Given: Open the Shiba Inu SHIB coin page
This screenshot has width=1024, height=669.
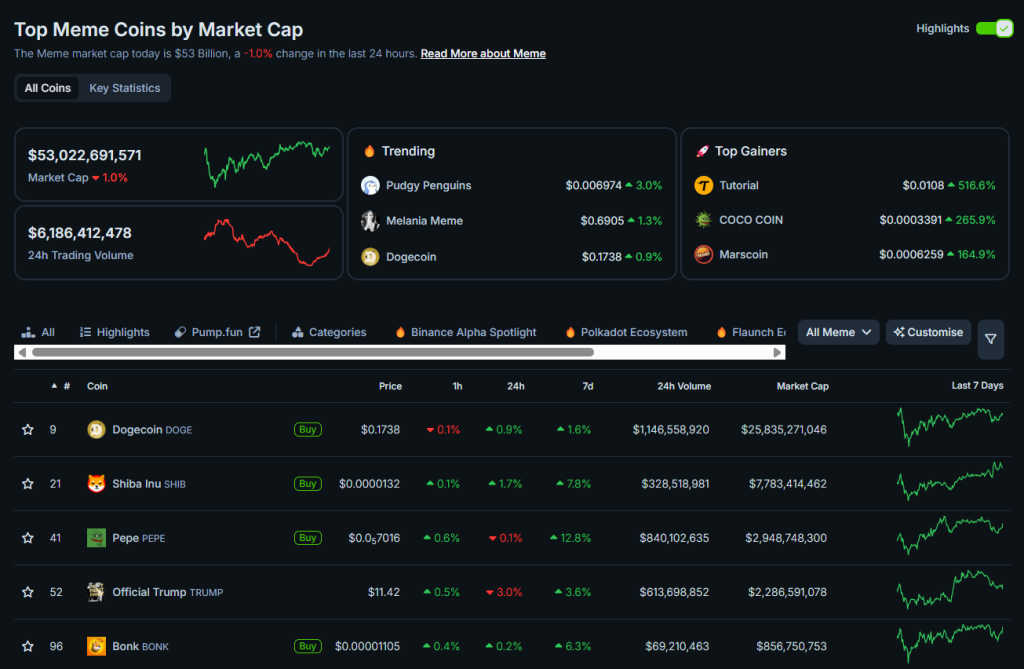Looking at the screenshot, I should tap(149, 483).
